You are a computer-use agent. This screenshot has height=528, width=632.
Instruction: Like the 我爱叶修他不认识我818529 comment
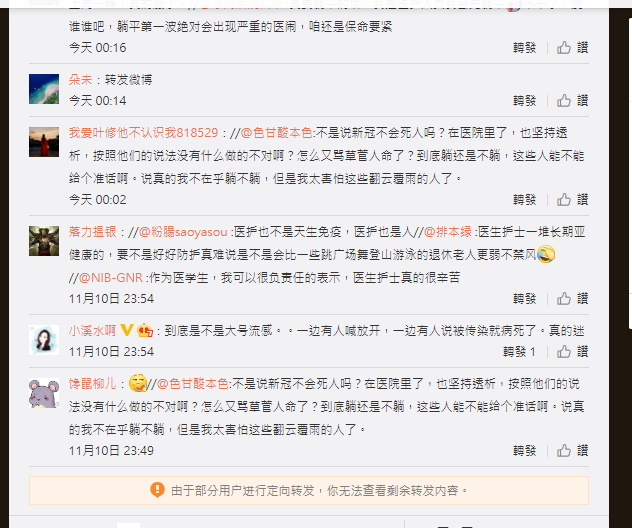click(x=564, y=200)
